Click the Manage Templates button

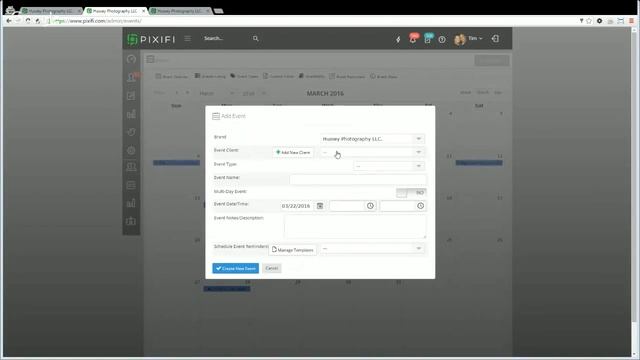point(293,250)
